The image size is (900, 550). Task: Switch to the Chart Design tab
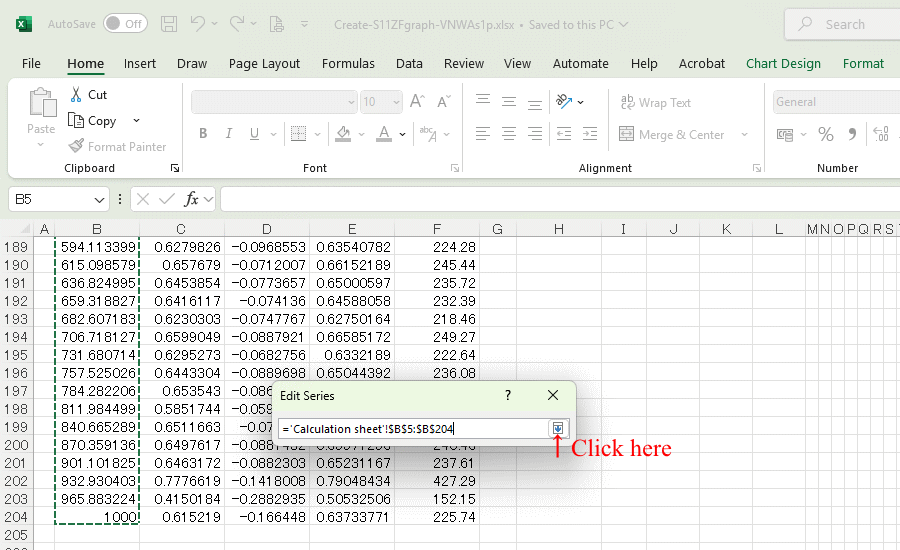783,64
